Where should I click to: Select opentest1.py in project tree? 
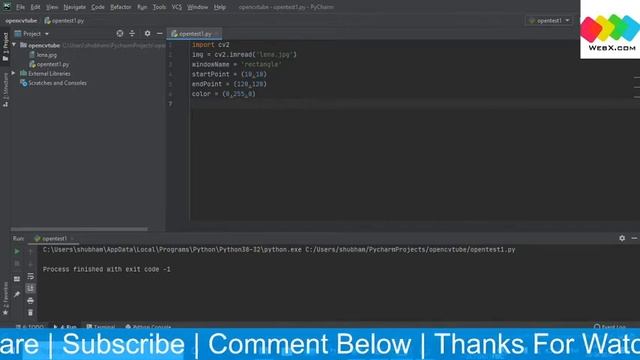point(49,64)
